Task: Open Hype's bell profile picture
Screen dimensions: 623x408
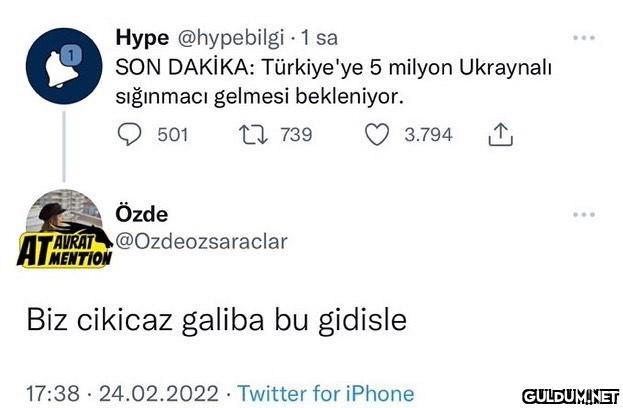Action: pyautogui.click(x=65, y=67)
